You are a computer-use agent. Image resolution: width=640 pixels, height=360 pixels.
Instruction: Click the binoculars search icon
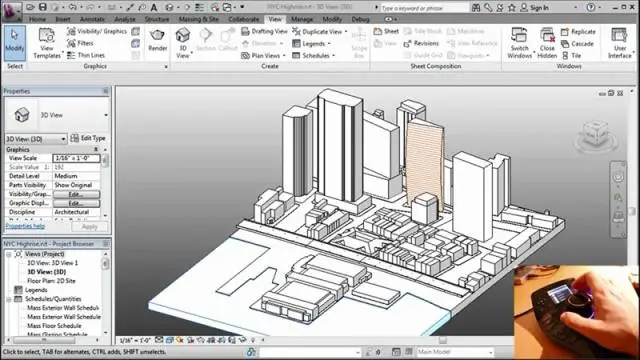click(x=476, y=7)
